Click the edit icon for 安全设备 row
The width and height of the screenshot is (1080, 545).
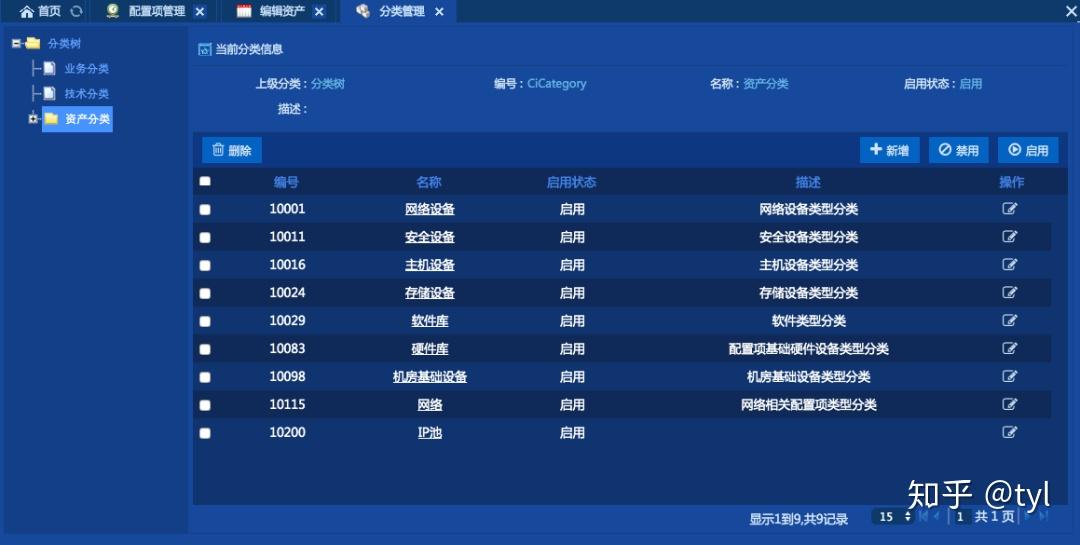tap(1009, 236)
